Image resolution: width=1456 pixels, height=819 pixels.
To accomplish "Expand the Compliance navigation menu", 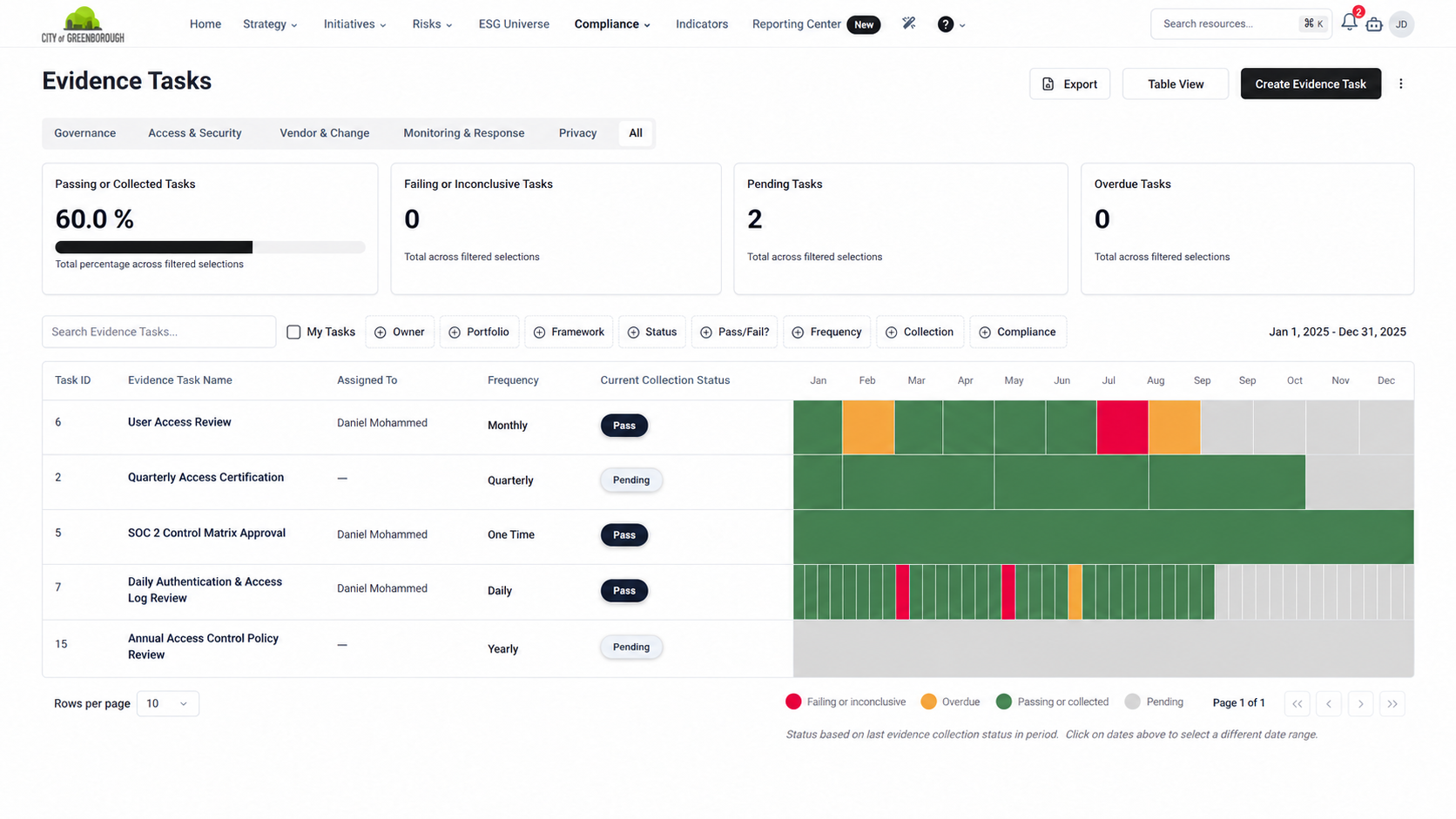I will 612,24.
